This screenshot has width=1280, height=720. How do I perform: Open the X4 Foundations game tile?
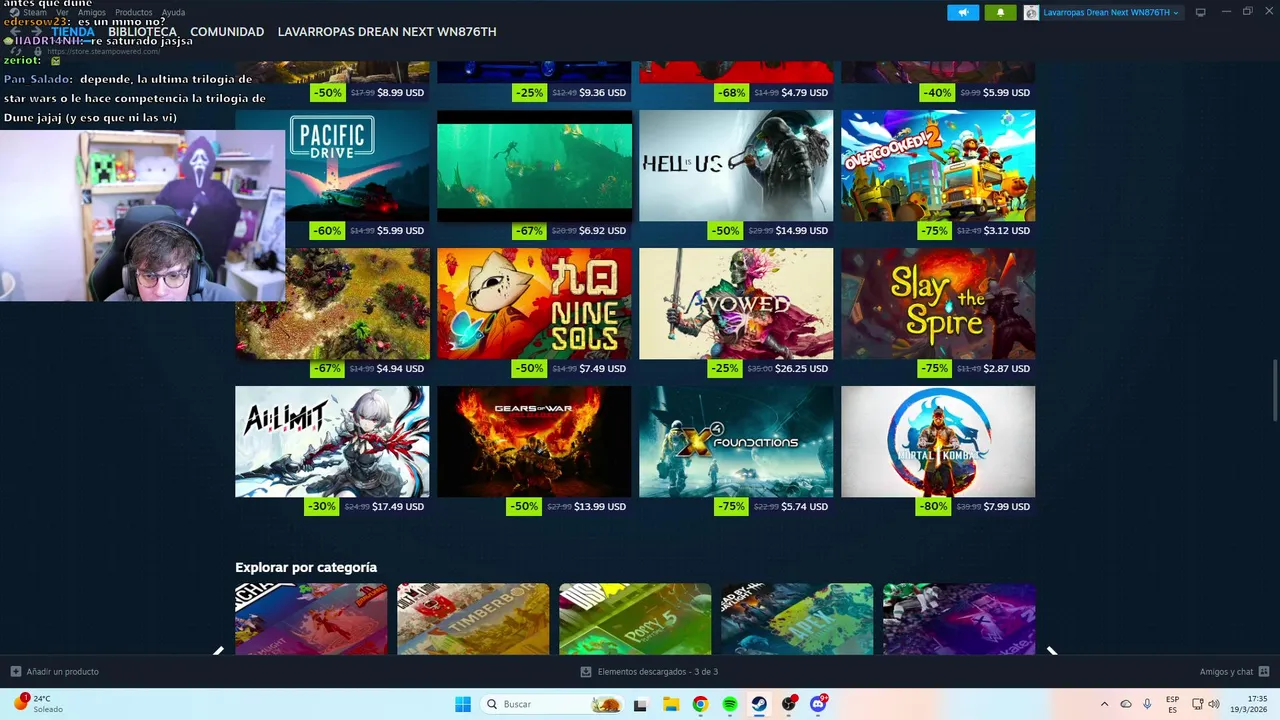point(736,442)
